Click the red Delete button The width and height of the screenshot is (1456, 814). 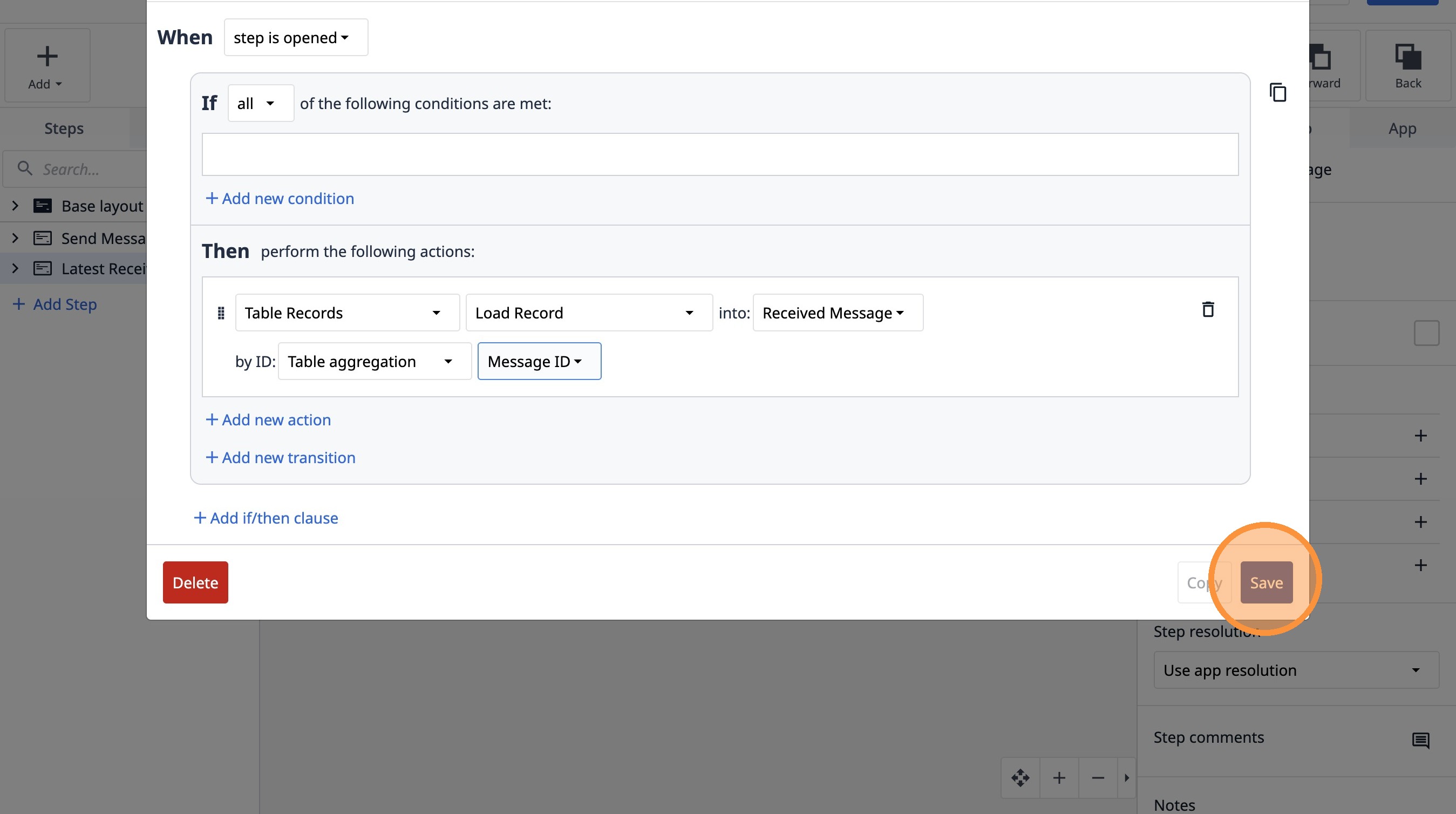coord(195,582)
